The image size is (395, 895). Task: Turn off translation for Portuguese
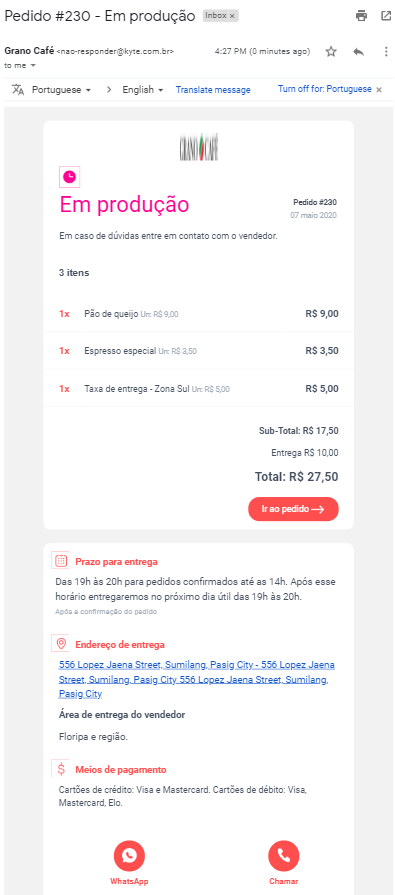coord(325,89)
